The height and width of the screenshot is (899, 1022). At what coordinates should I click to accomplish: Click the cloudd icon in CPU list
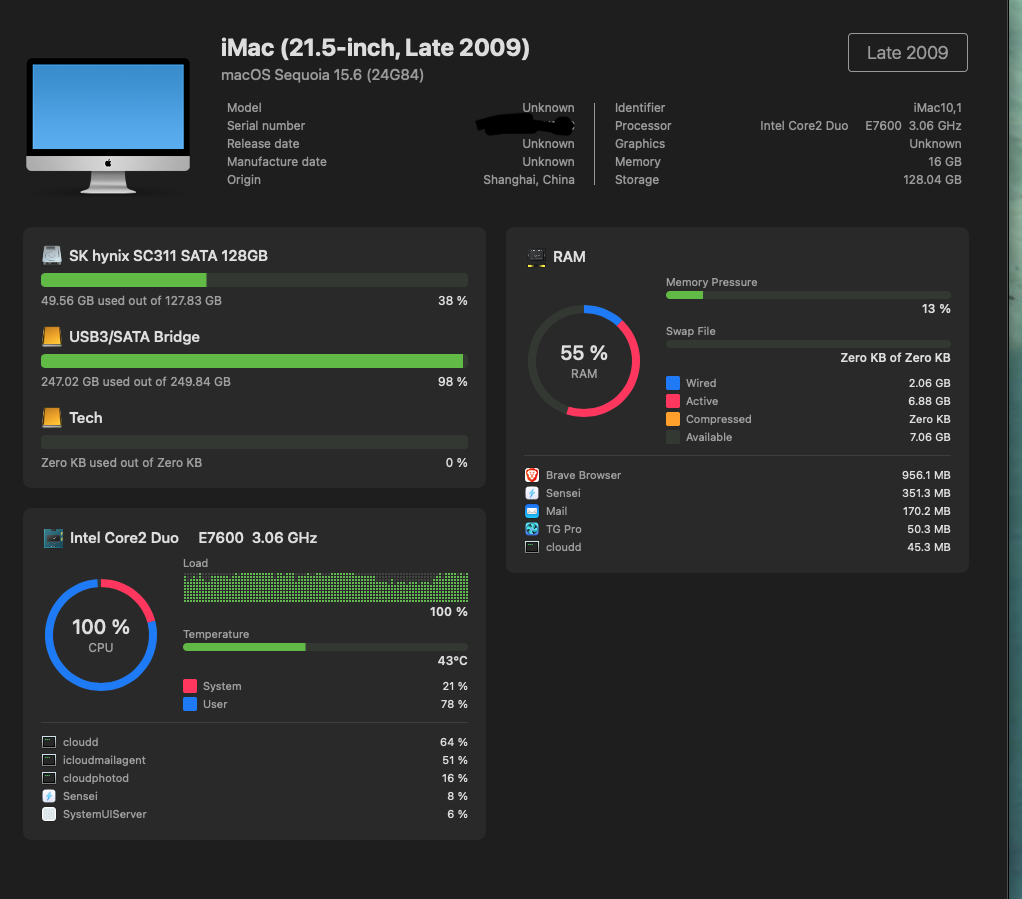tap(49, 742)
